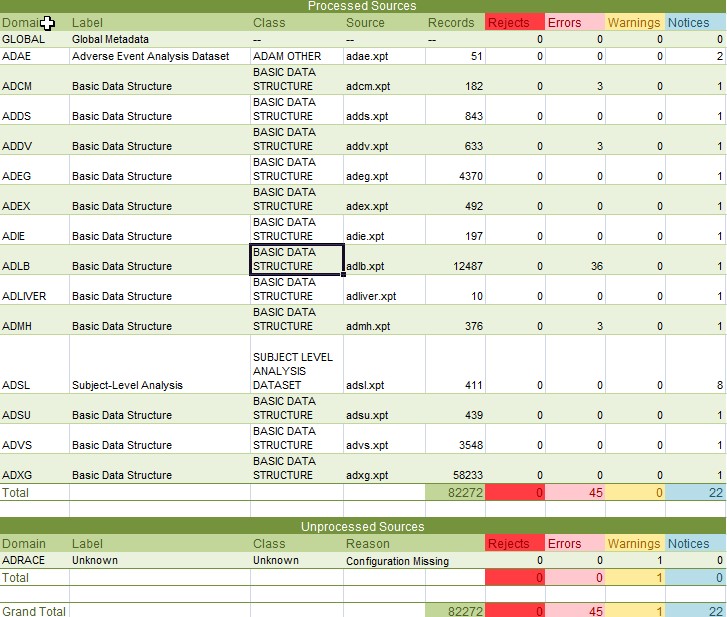The image size is (727, 617).
Task: Click the red Rejects header in Processed Sources
Action: (514, 22)
